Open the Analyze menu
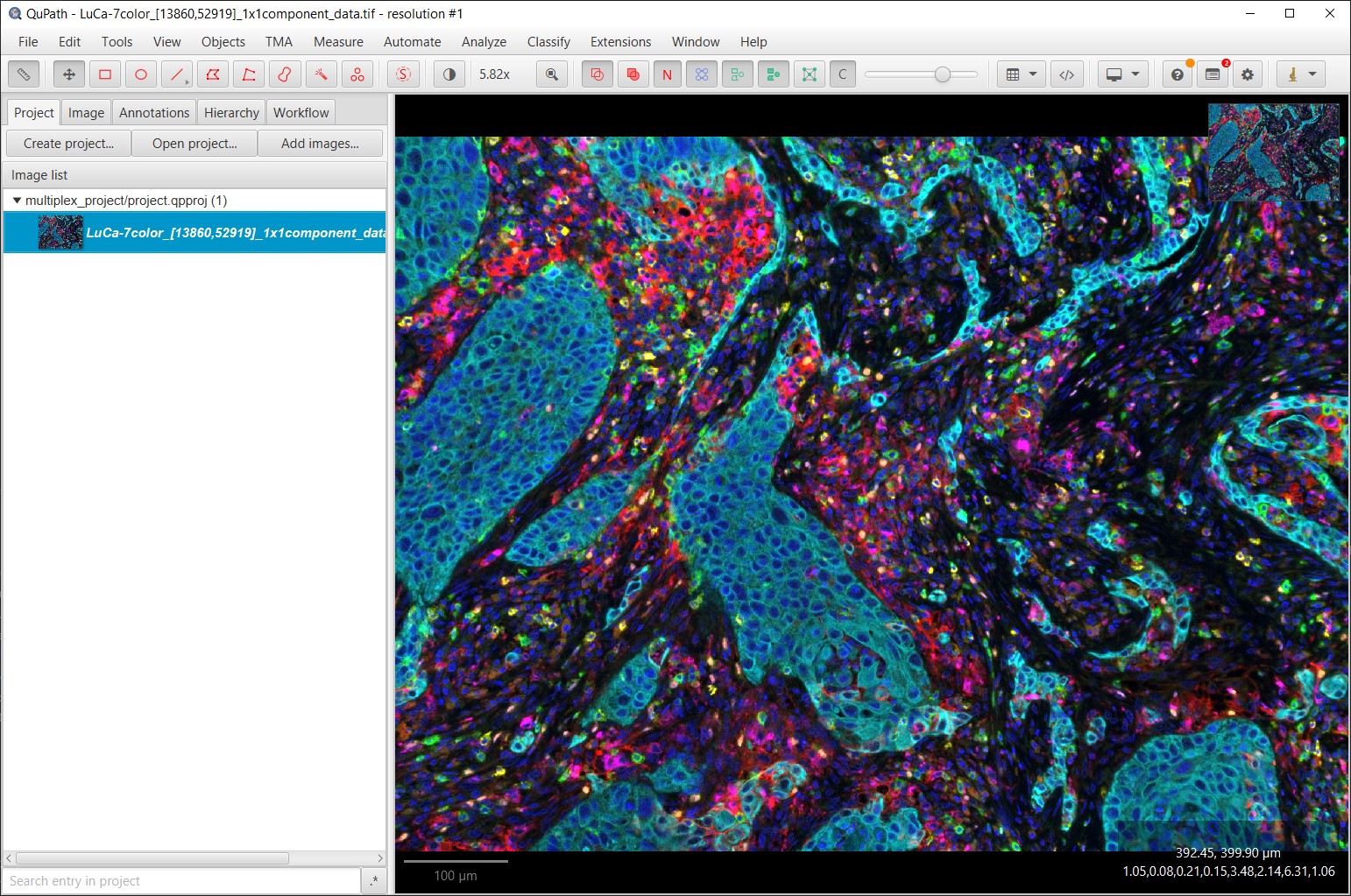The image size is (1351, 896). (x=484, y=41)
